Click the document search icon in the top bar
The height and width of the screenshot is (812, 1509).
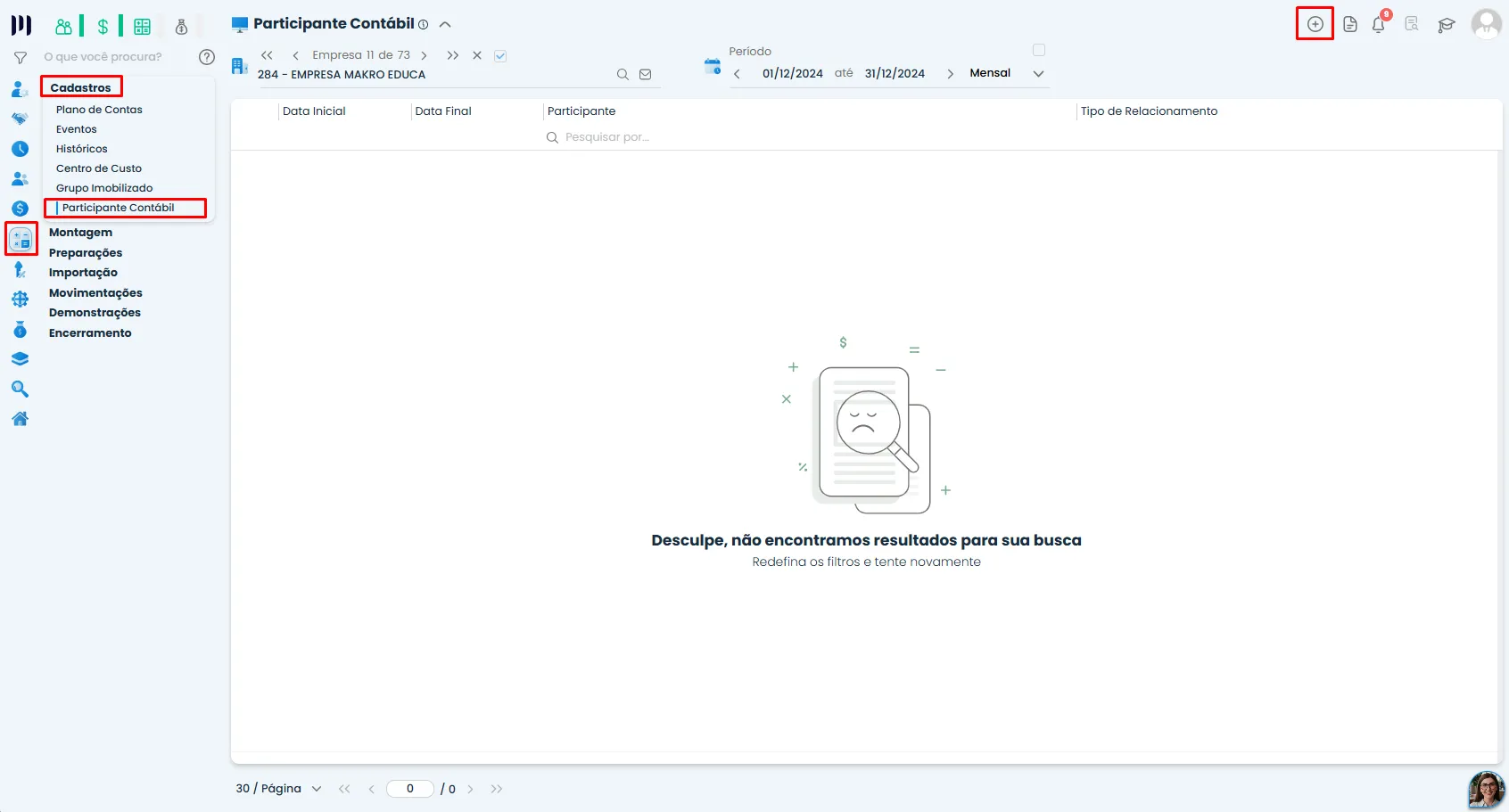tap(1412, 24)
